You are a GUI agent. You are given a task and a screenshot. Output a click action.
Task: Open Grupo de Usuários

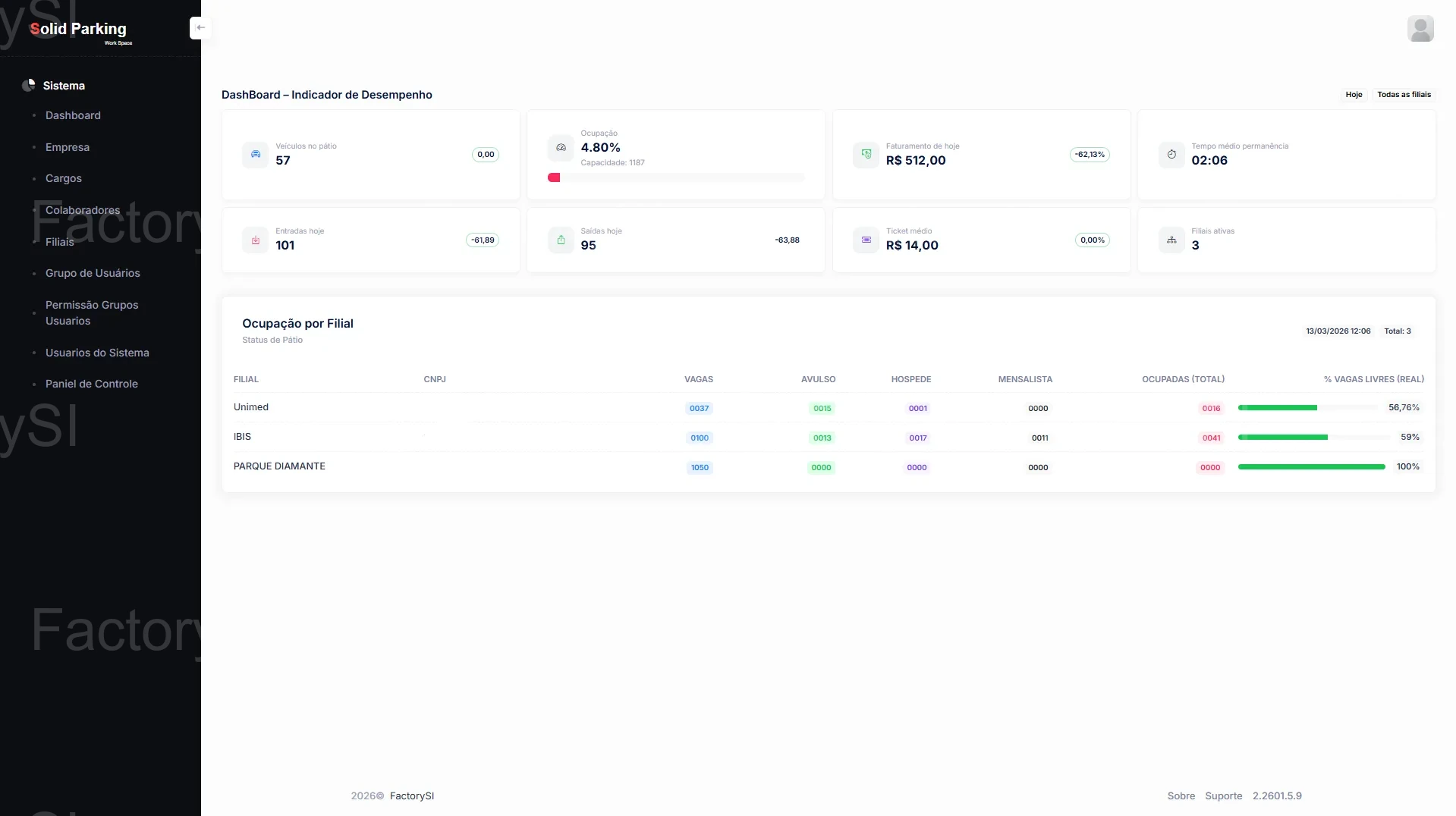pos(93,273)
